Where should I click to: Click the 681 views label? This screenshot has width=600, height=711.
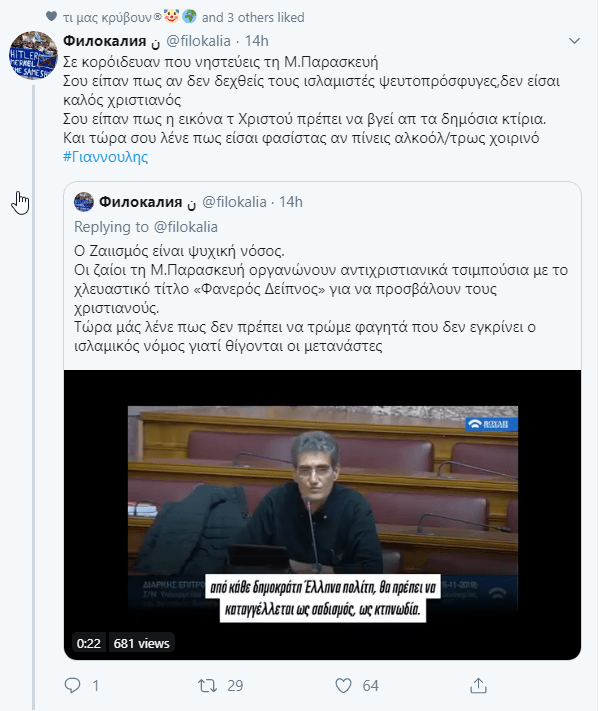[141, 643]
